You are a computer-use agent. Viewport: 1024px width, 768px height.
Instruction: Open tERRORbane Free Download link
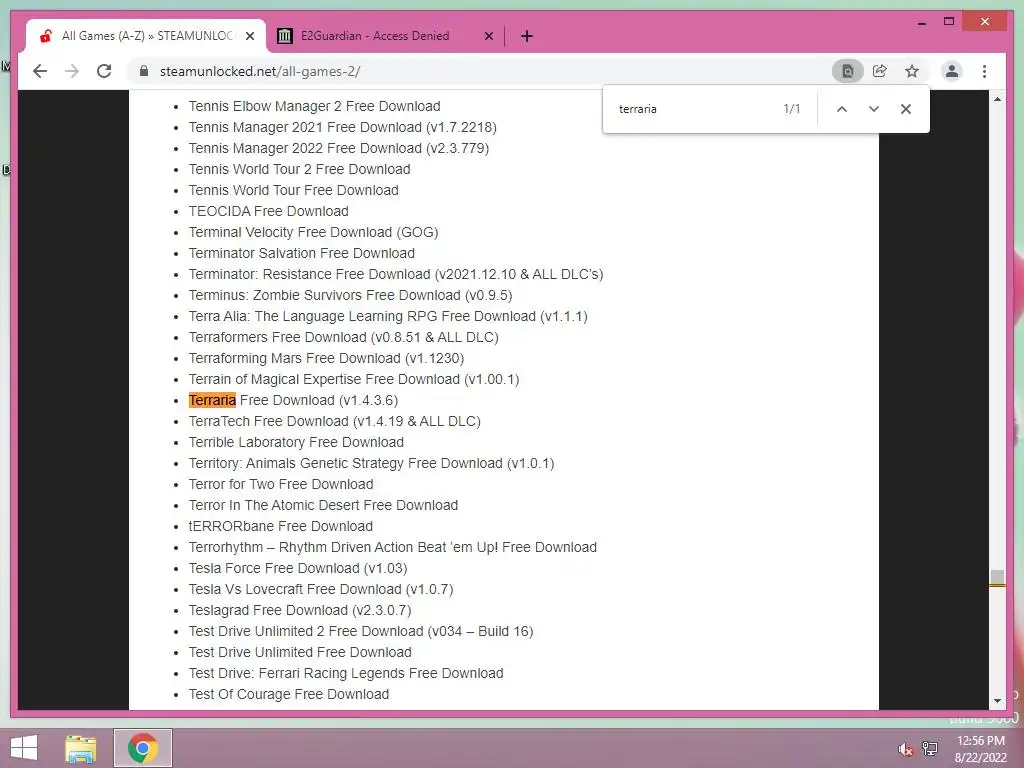pyautogui.click(x=281, y=526)
